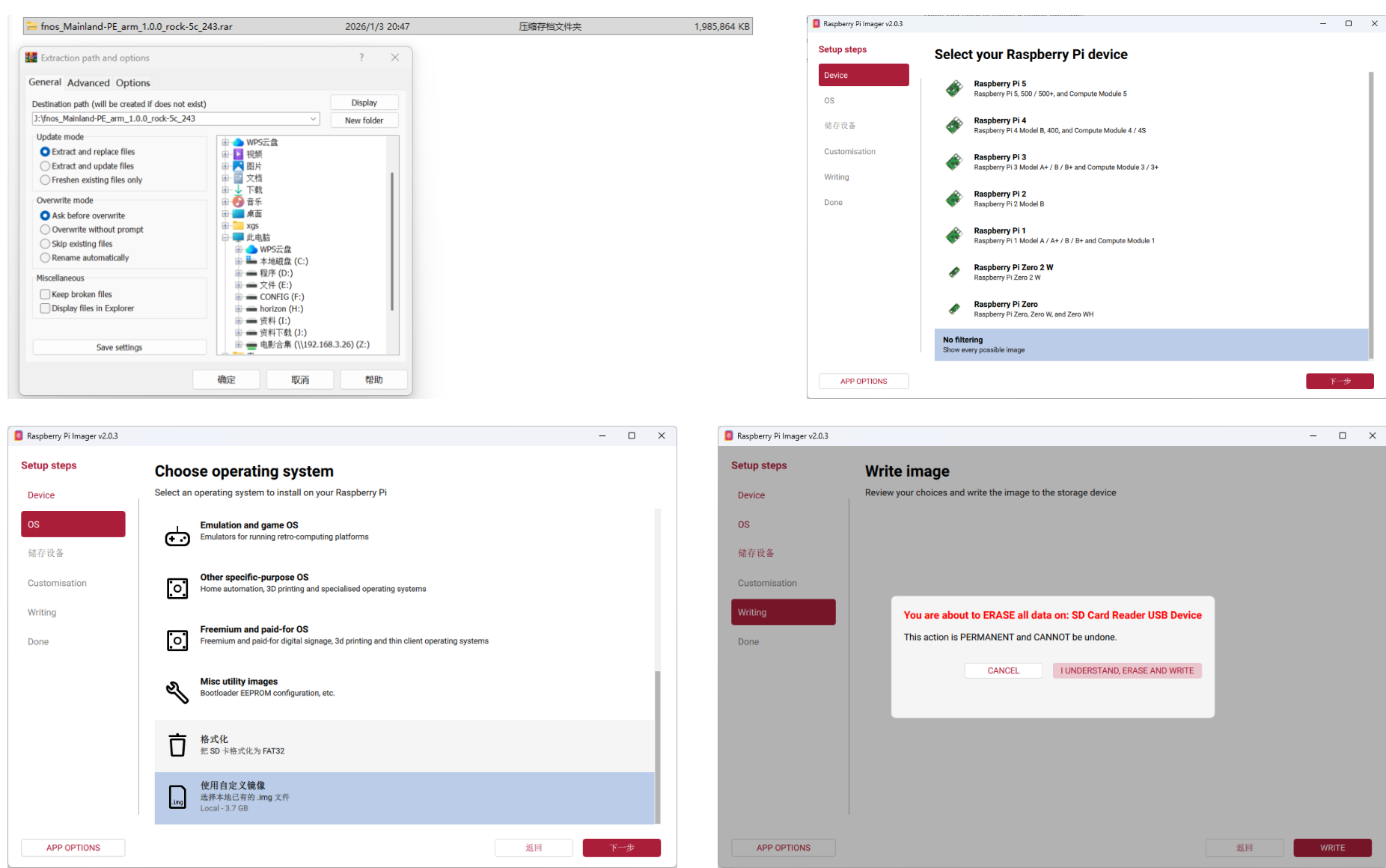Select Extract and update files radio
1386x868 pixels.
click(45, 166)
